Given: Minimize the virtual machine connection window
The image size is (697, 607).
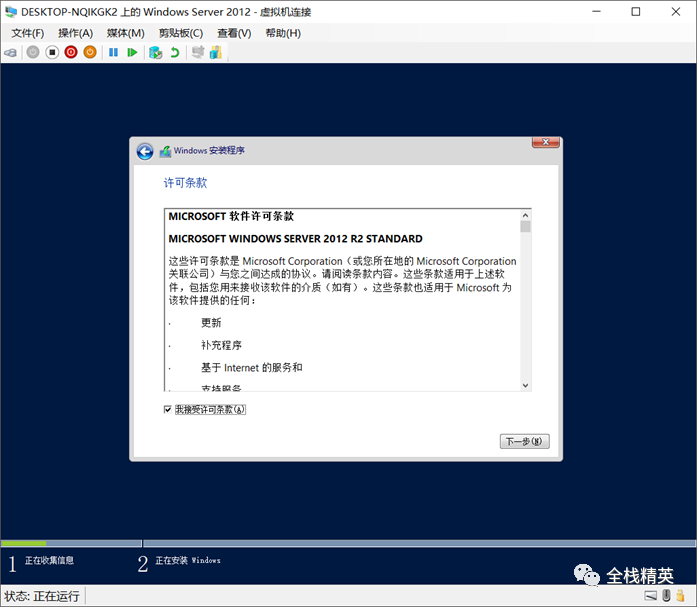Looking at the screenshot, I should tap(597, 12).
